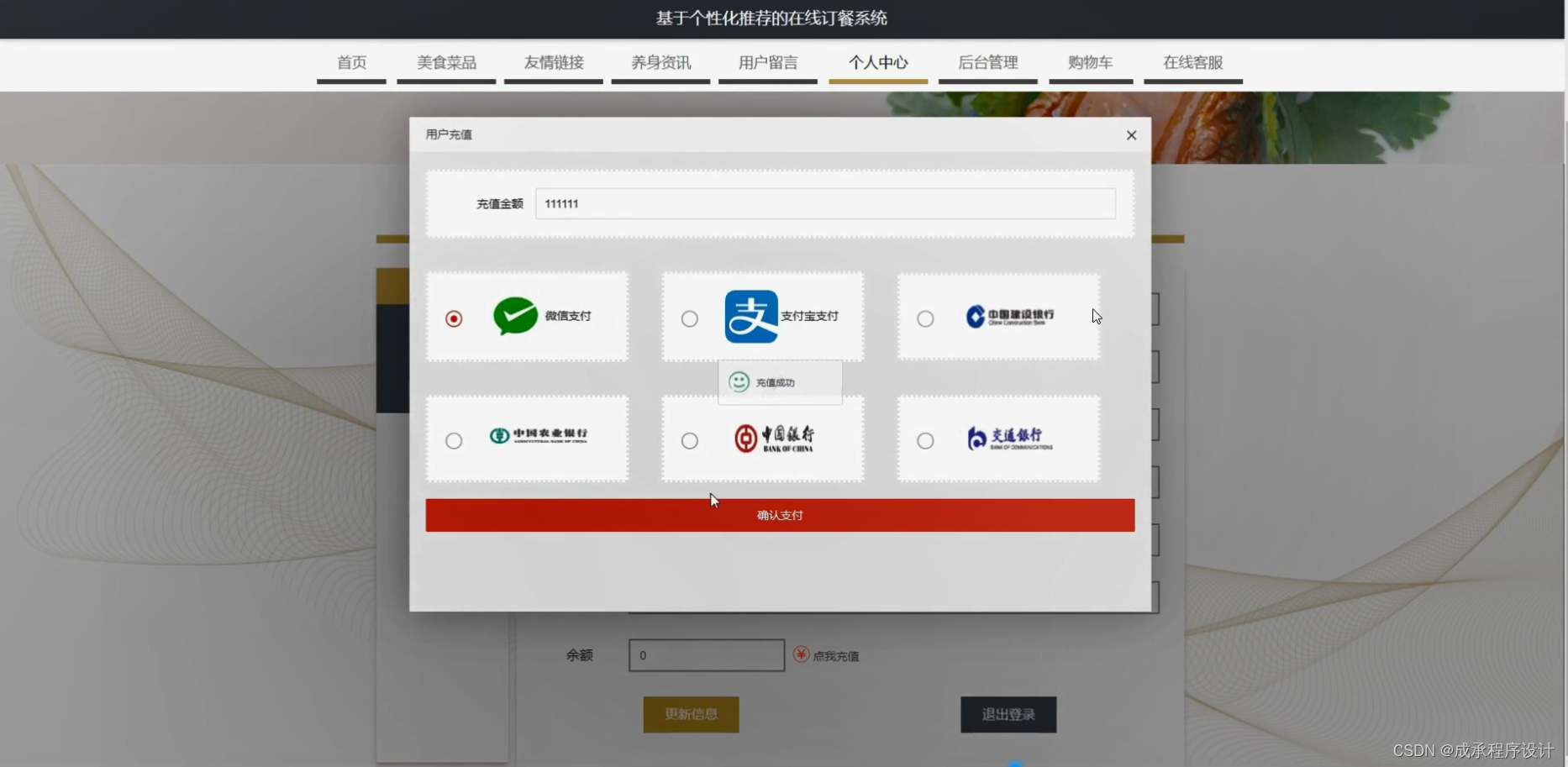Select the 中国建设银行 radio button
Image resolution: width=1568 pixels, height=767 pixels.
pos(925,318)
